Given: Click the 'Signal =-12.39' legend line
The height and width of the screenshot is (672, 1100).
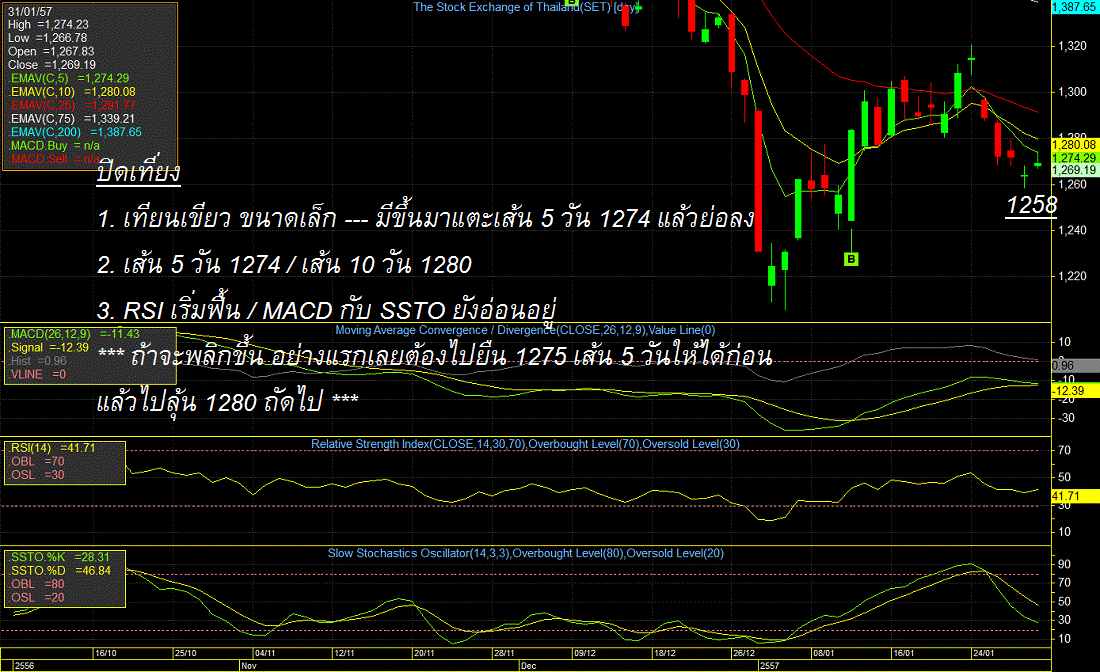Looking at the screenshot, I should point(49,347).
